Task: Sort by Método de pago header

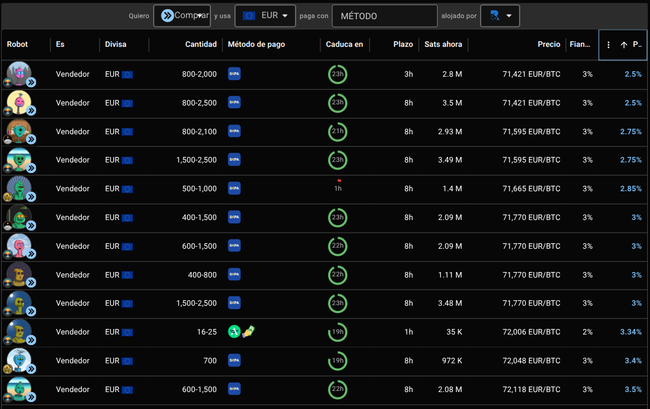Action: click(x=256, y=44)
